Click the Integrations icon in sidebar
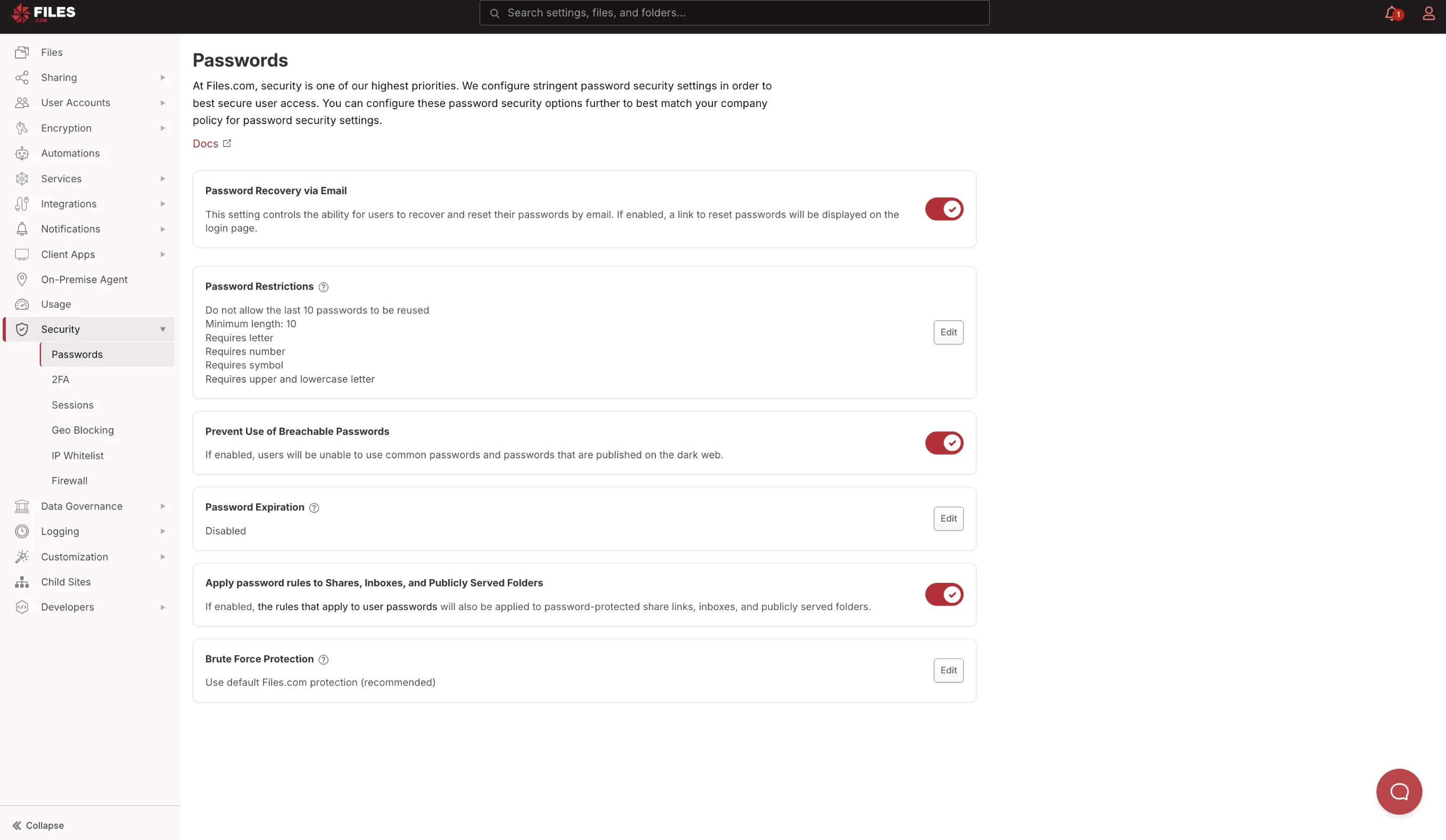Image resolution: width=1446 pixels, height=840 pixels. (22, 204)
